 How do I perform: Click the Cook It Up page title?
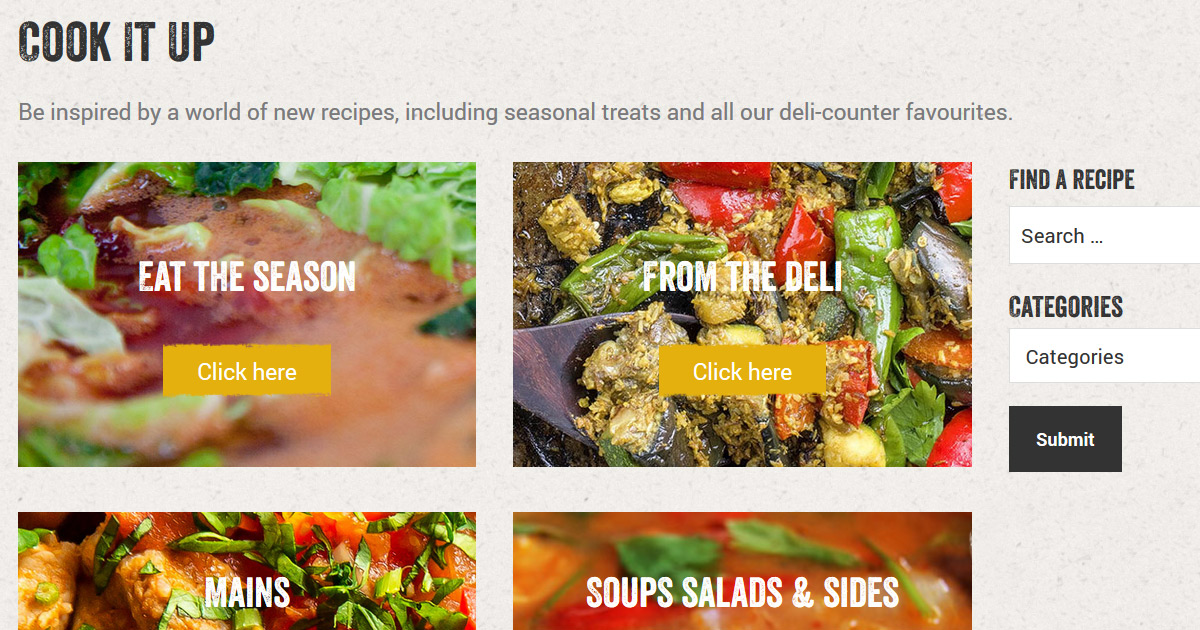click(117, 43)
